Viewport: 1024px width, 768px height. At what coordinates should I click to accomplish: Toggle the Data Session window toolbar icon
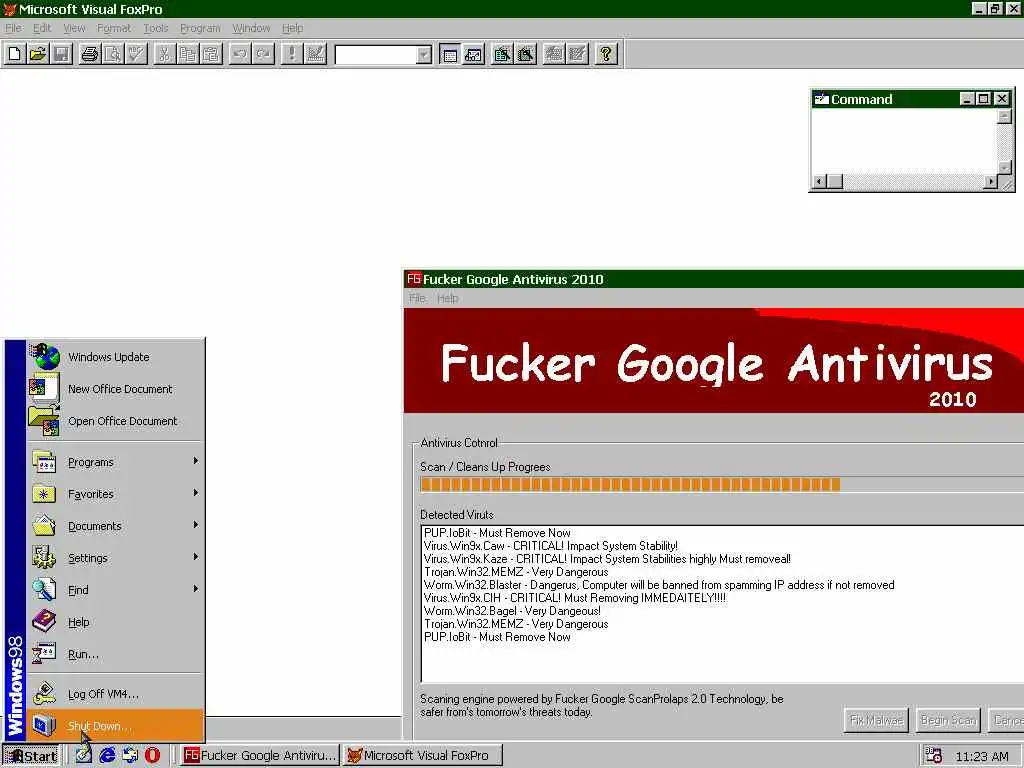(473, 54)
